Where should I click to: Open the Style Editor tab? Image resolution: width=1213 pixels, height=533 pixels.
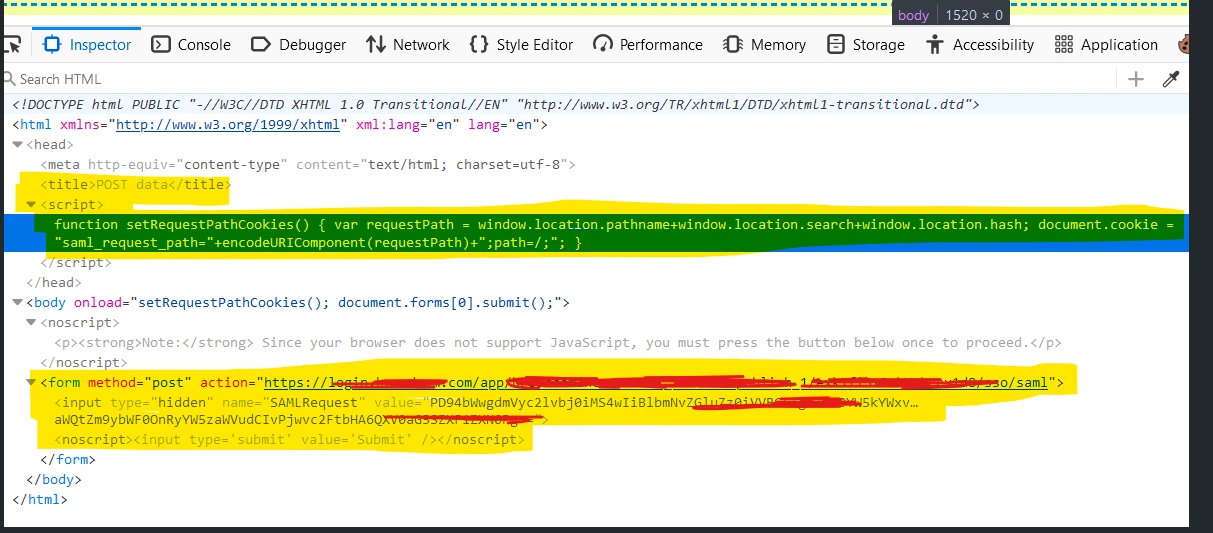click(x=521, y=45)
